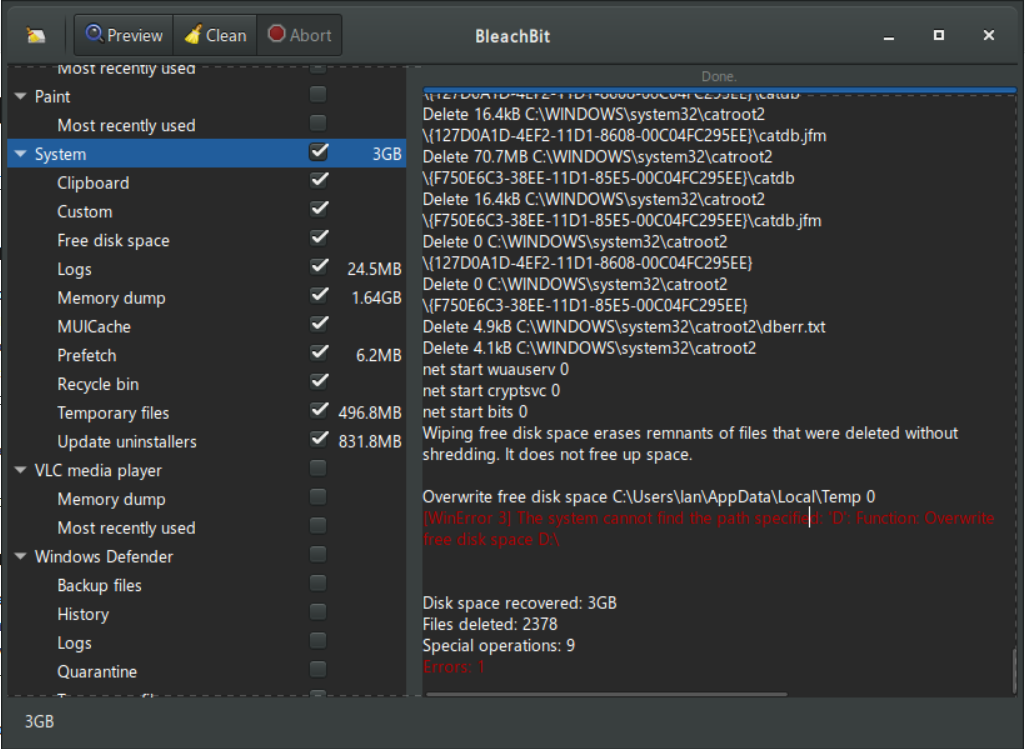
Task: Collapse the Paint category
Action: [20, 96]
